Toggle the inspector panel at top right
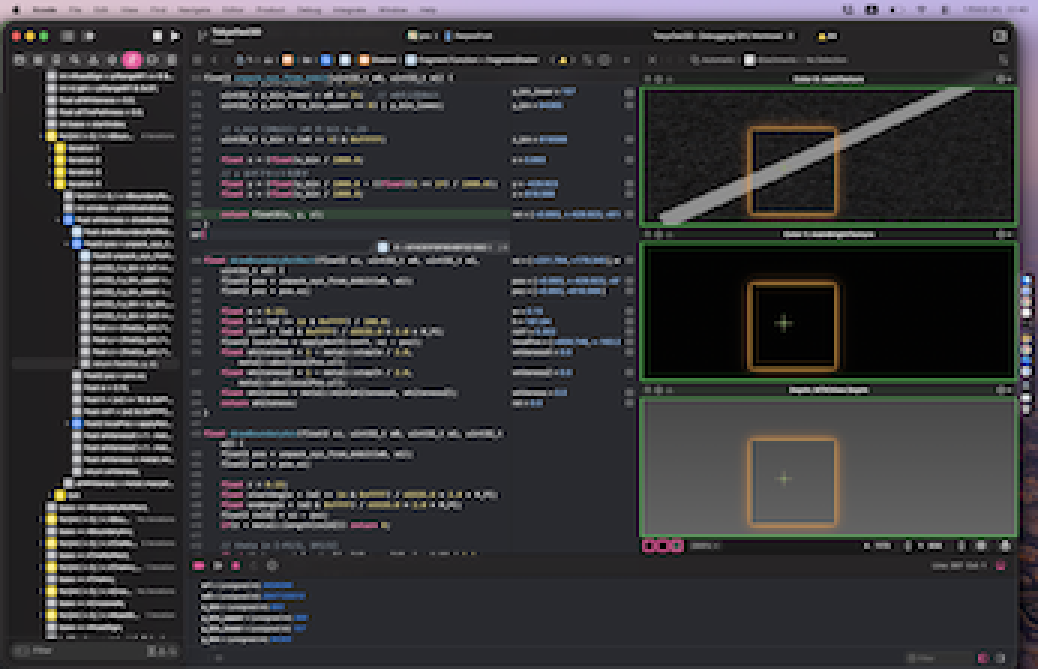The height and width of the screenshot is (669, 1038). tap(1000, 36)
